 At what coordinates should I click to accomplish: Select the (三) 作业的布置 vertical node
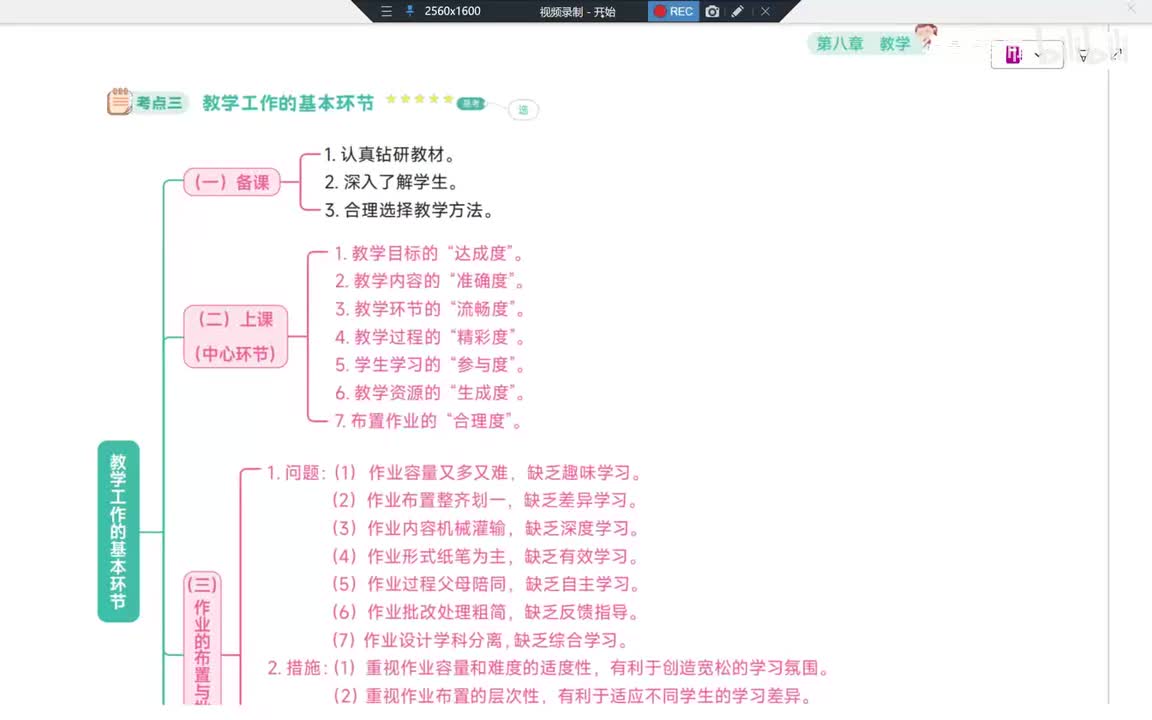[202, 638]
